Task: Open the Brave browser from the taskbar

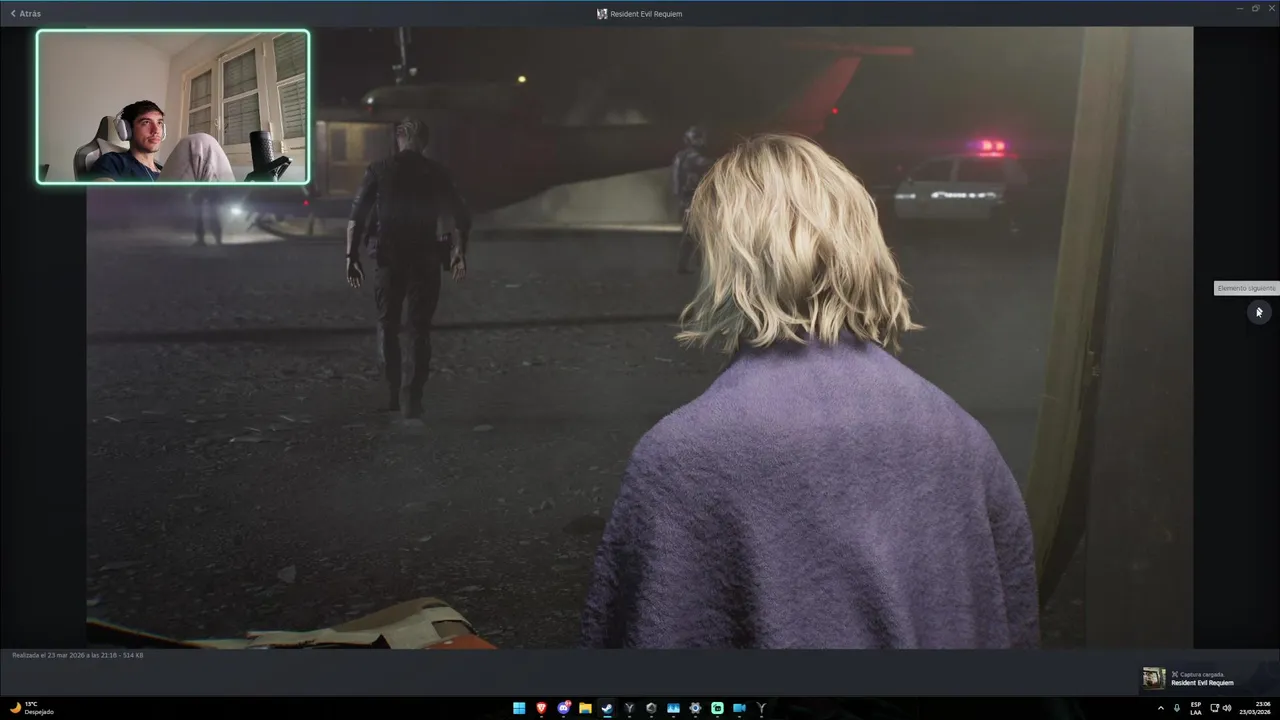Action: 541,708
